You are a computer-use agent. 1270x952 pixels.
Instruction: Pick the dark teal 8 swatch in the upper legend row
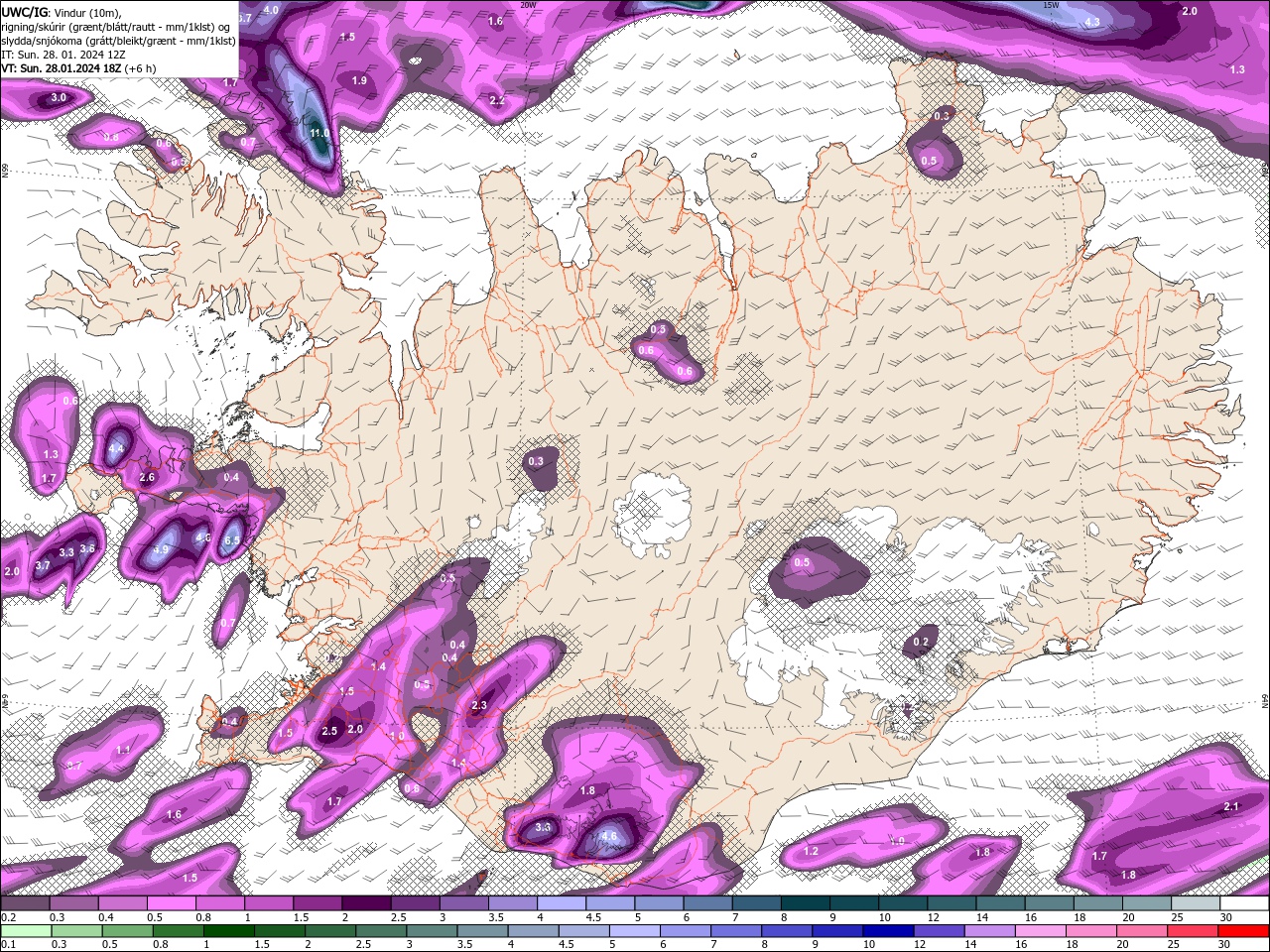pos(806,903)
